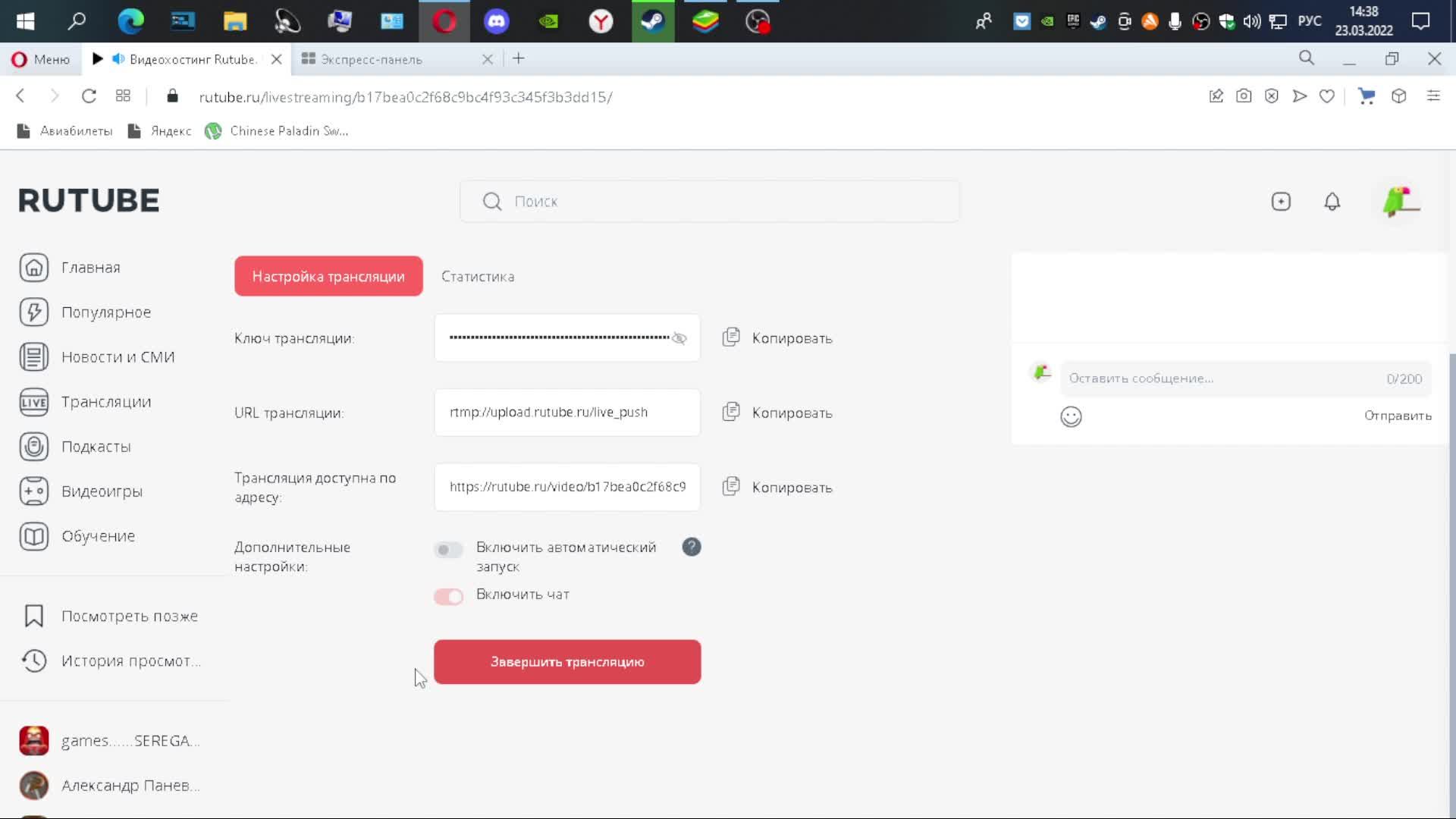Screen dimensions: 1456x819
Task: Open Яндекс bookmark
Action: (160, 131)
